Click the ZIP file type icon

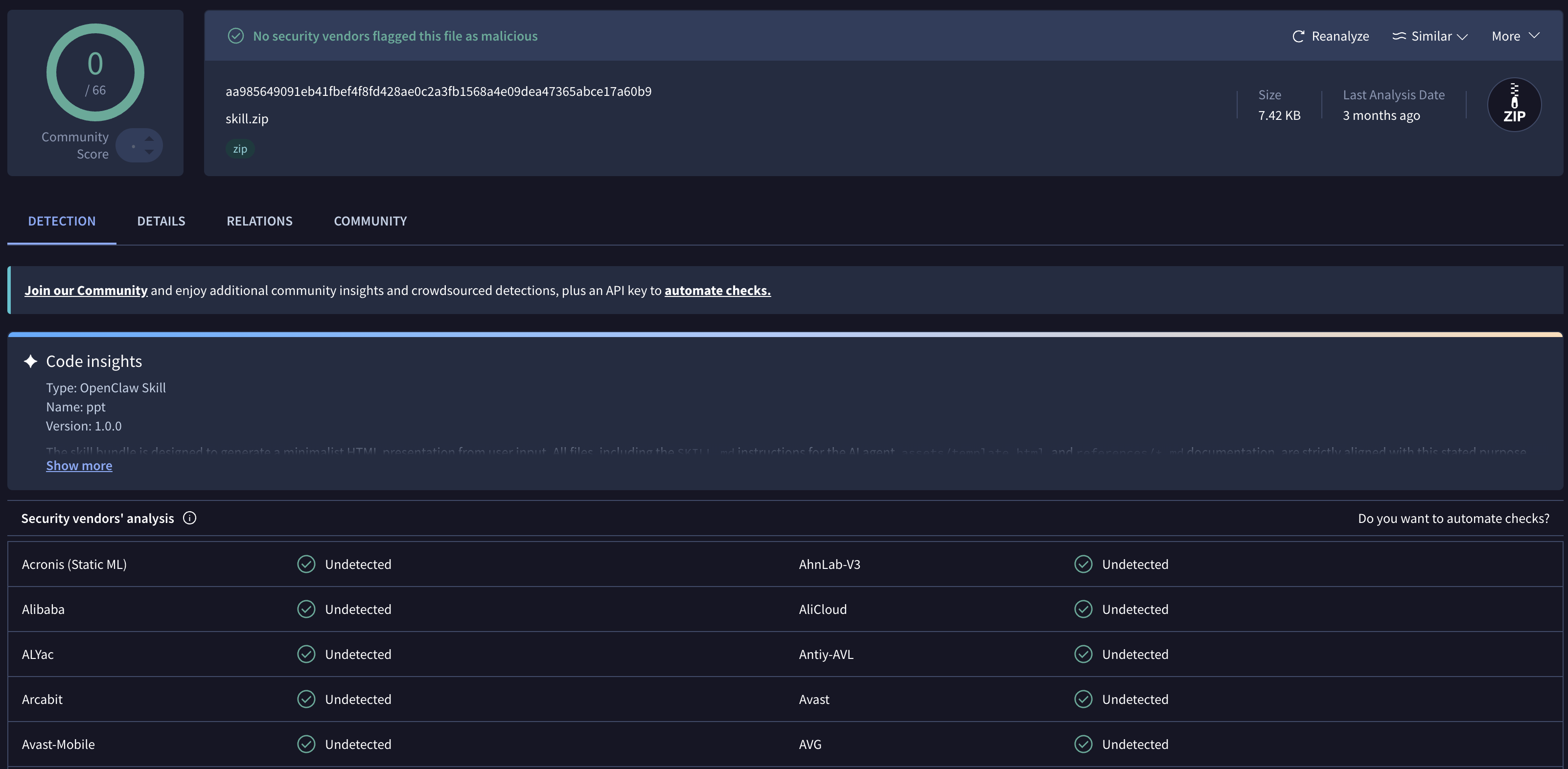[1515, 105]
